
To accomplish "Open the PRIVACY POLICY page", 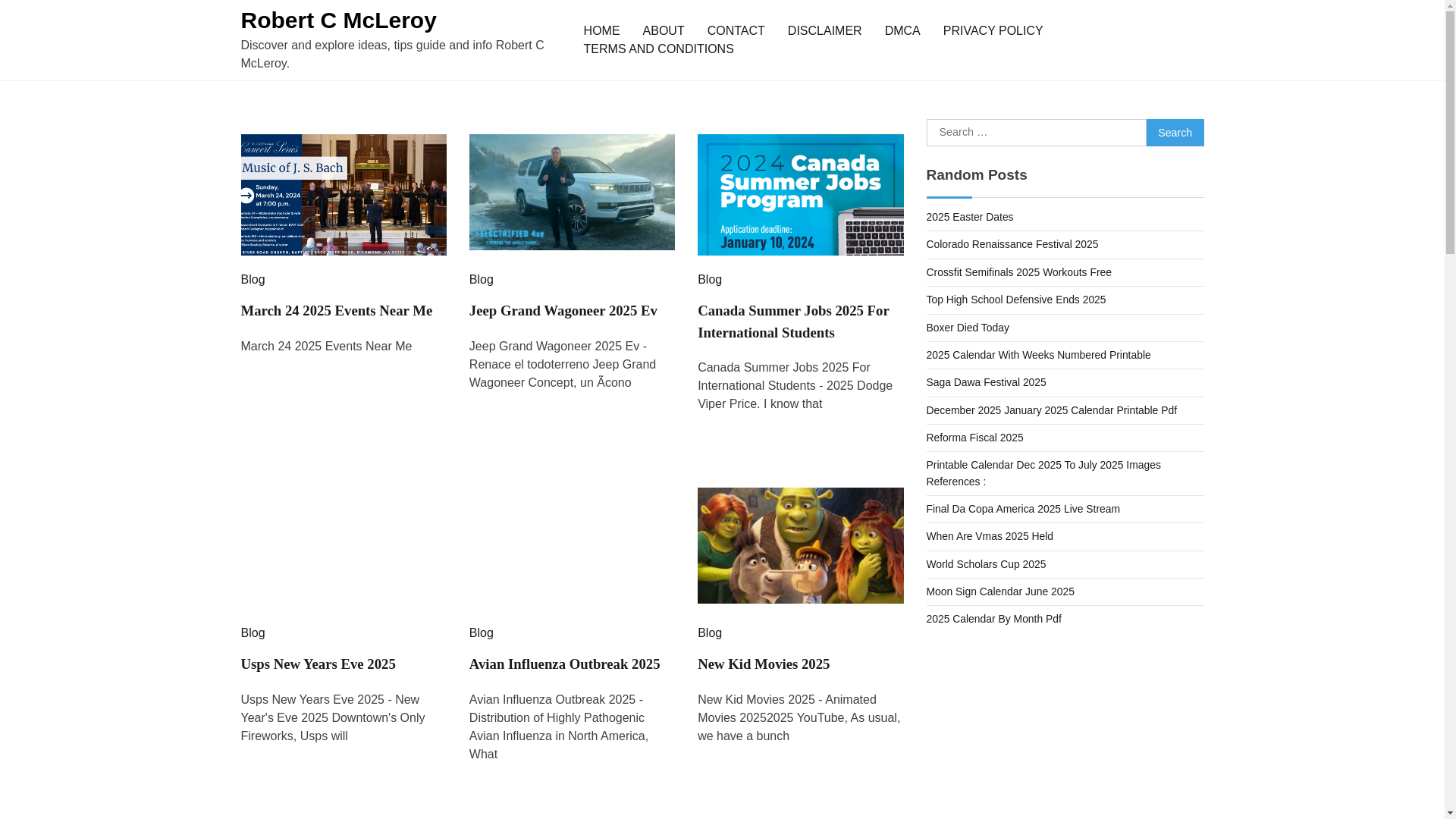I will point(993,31).
